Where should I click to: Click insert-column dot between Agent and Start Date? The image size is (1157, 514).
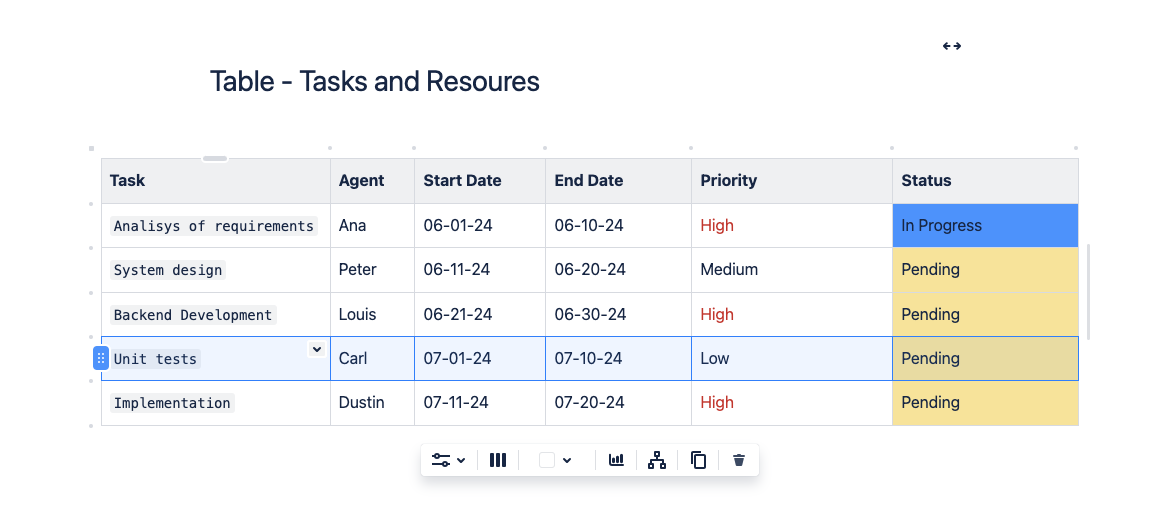tap(414, 148)
